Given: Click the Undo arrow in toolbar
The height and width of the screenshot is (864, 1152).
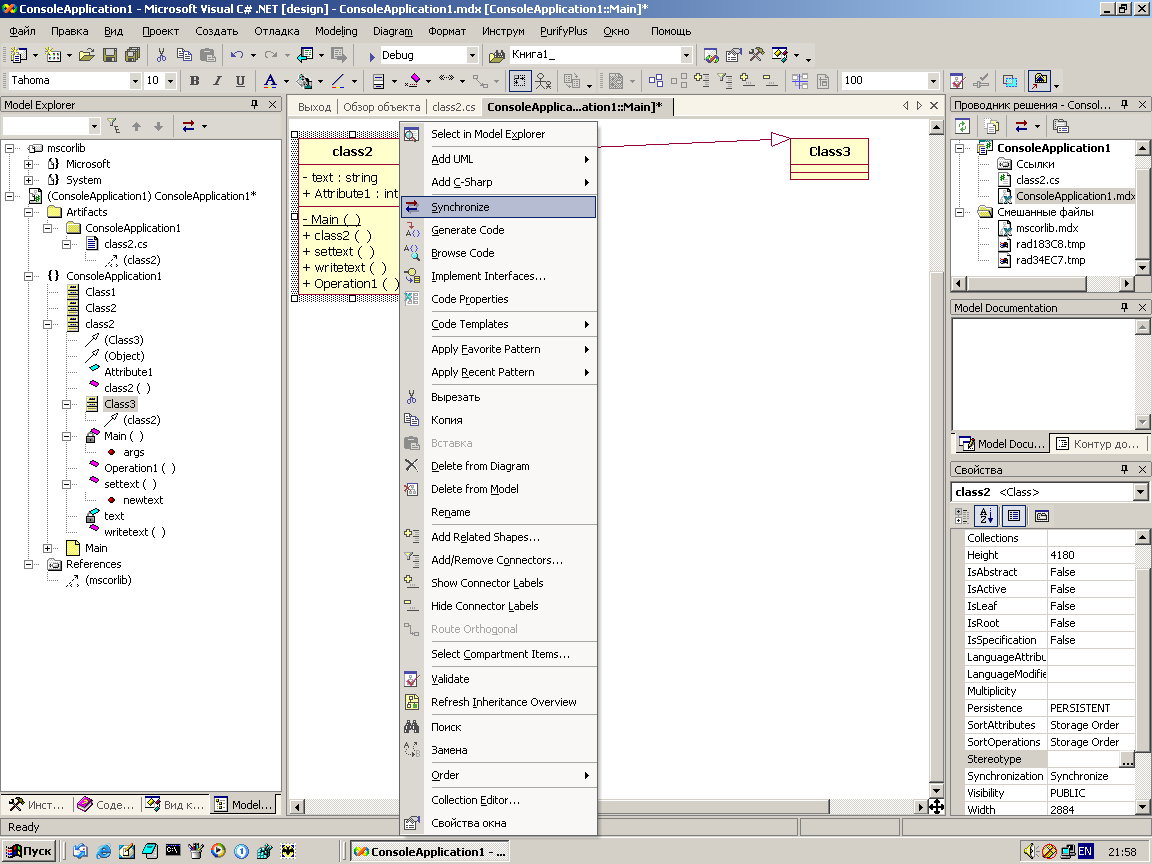Looking at the screenshot, I should pyautogui.click(x=236, y=55).
